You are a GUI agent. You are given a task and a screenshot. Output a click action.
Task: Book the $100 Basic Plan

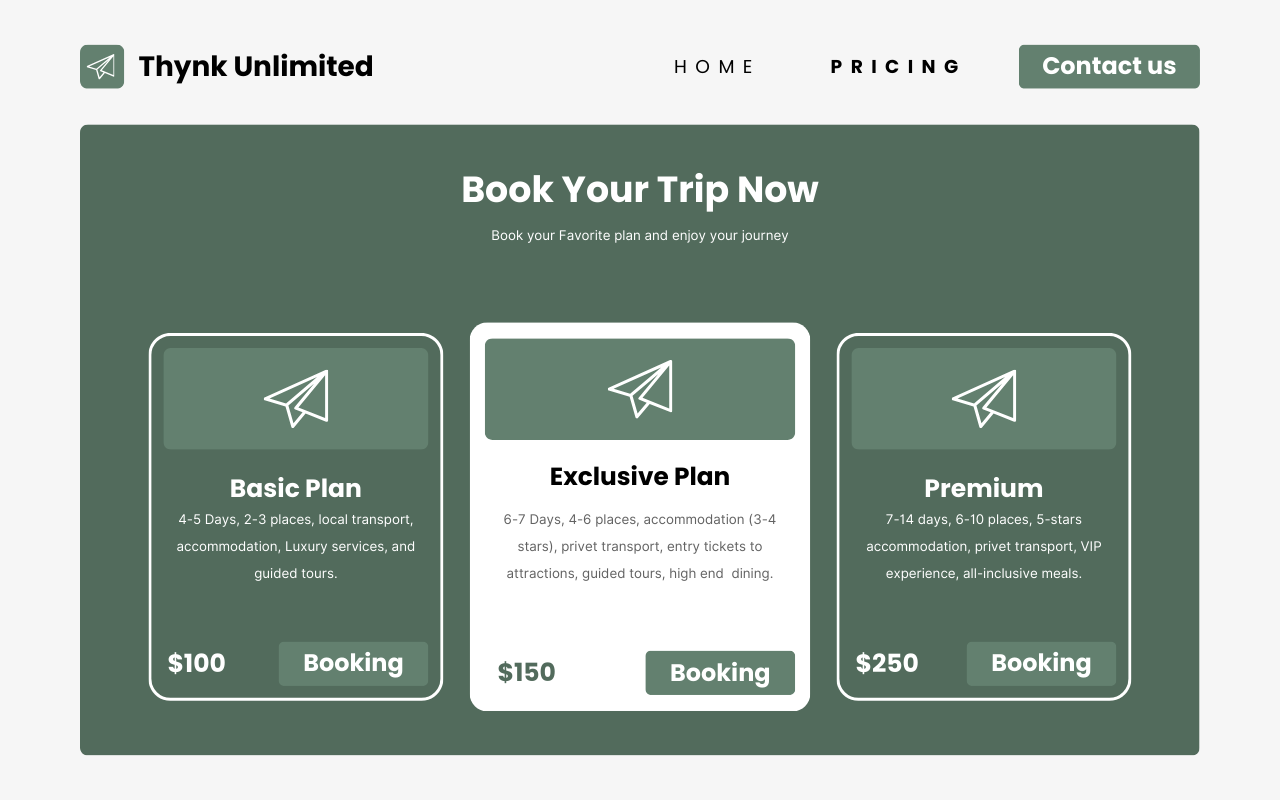coord(353,664)
